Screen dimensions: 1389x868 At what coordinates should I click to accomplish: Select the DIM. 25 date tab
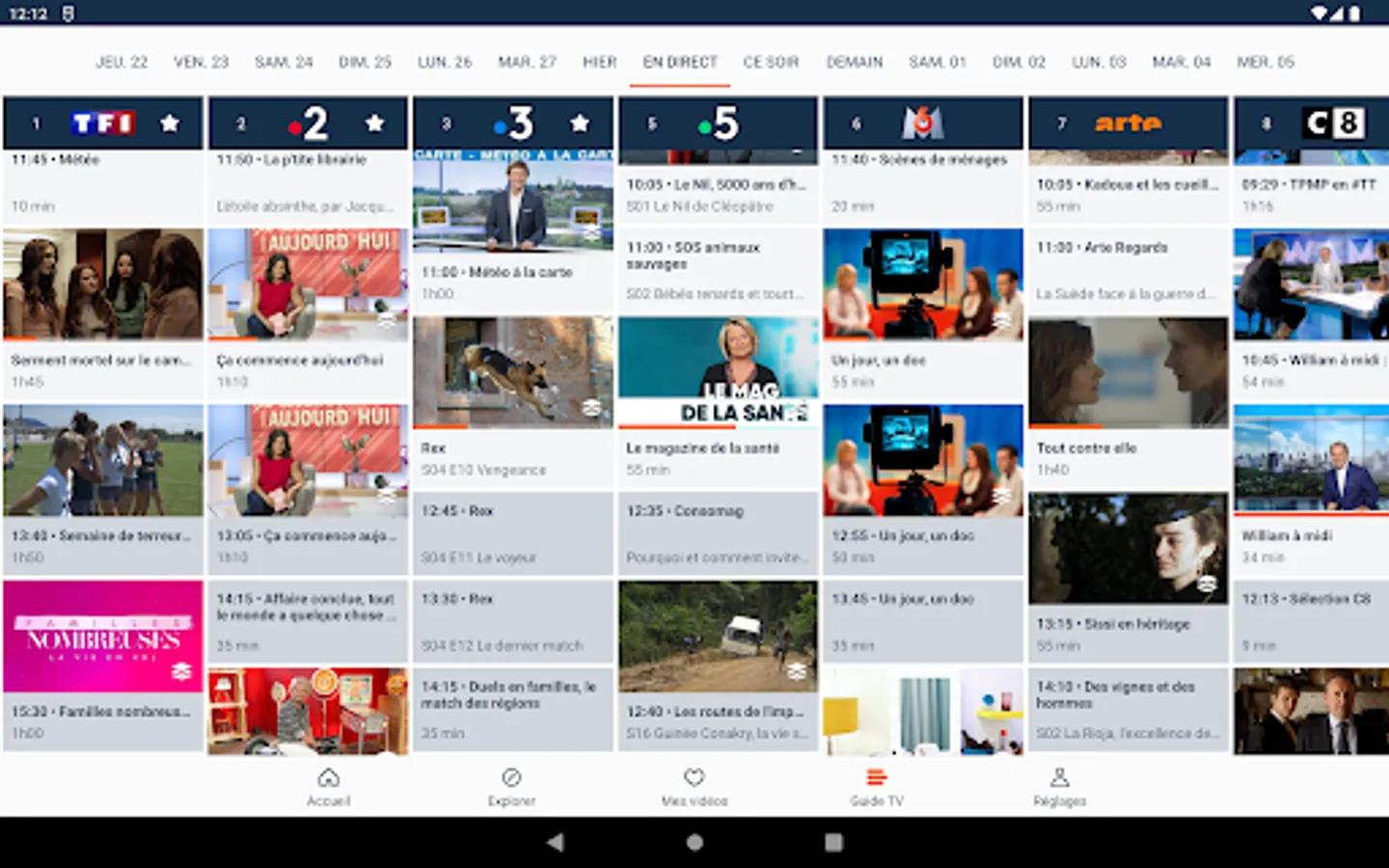[x=366, y=62]
